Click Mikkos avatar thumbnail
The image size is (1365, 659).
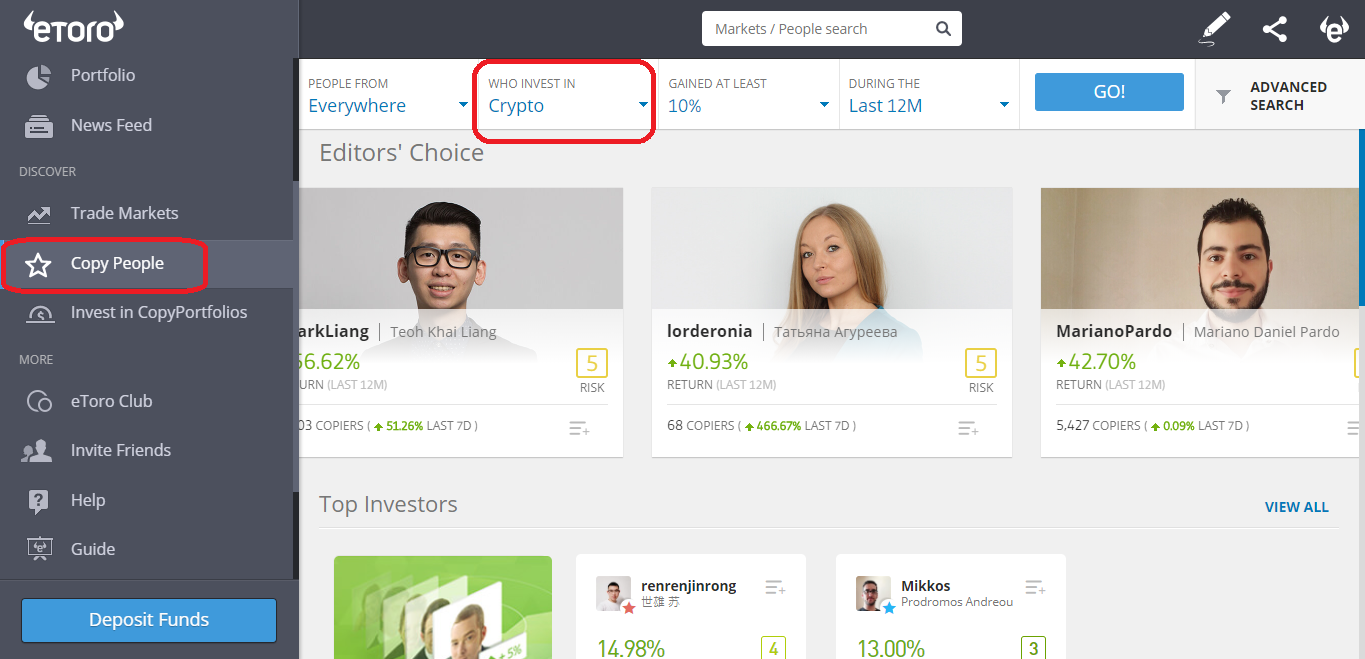tap(874, 594)
